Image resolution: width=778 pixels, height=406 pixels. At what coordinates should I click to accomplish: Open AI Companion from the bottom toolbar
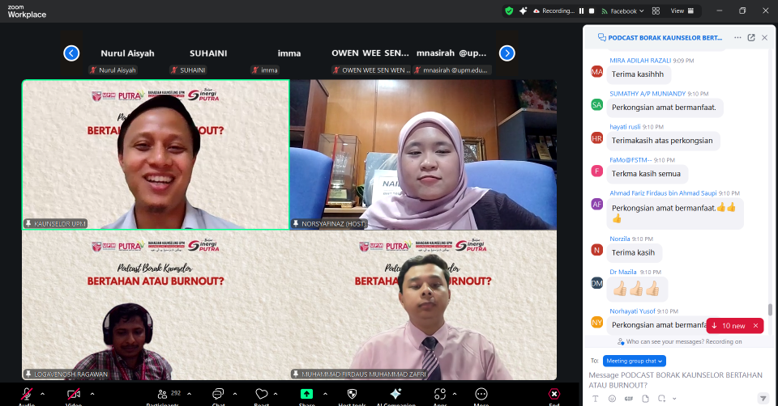coord(395,395)
